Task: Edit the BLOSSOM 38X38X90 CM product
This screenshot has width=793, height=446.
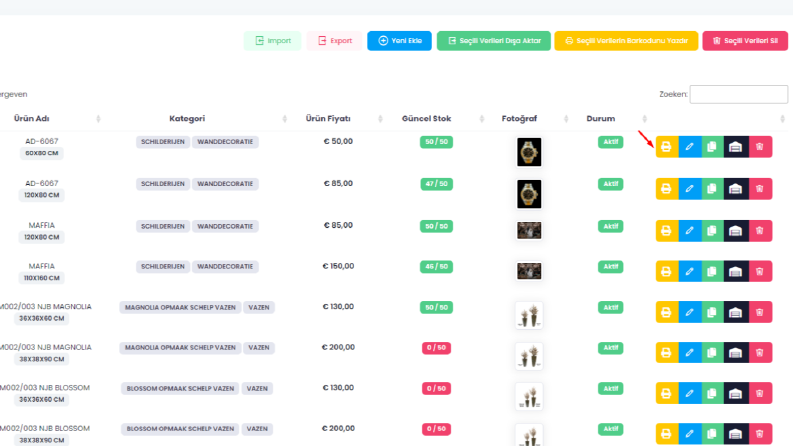Action: [x=689, y=434]
